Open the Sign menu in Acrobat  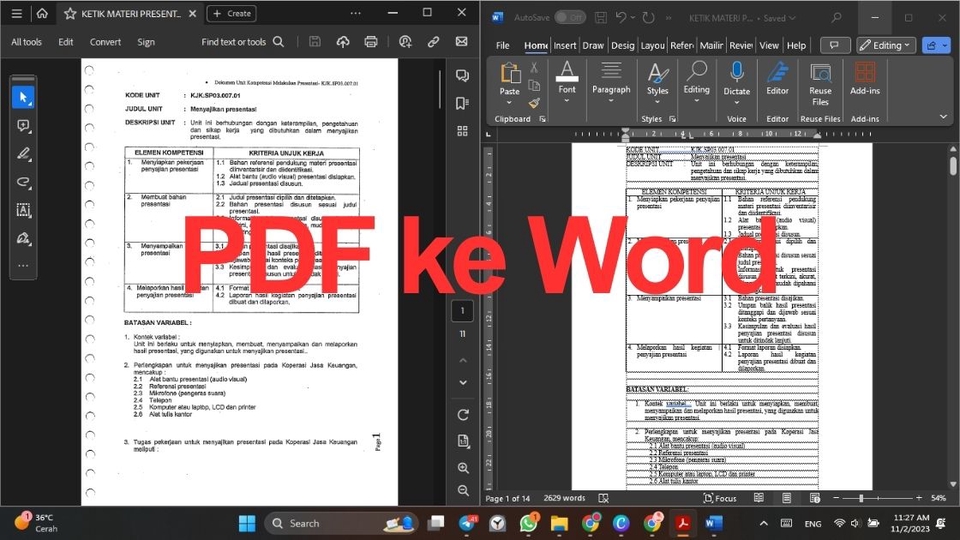(146, 42)
